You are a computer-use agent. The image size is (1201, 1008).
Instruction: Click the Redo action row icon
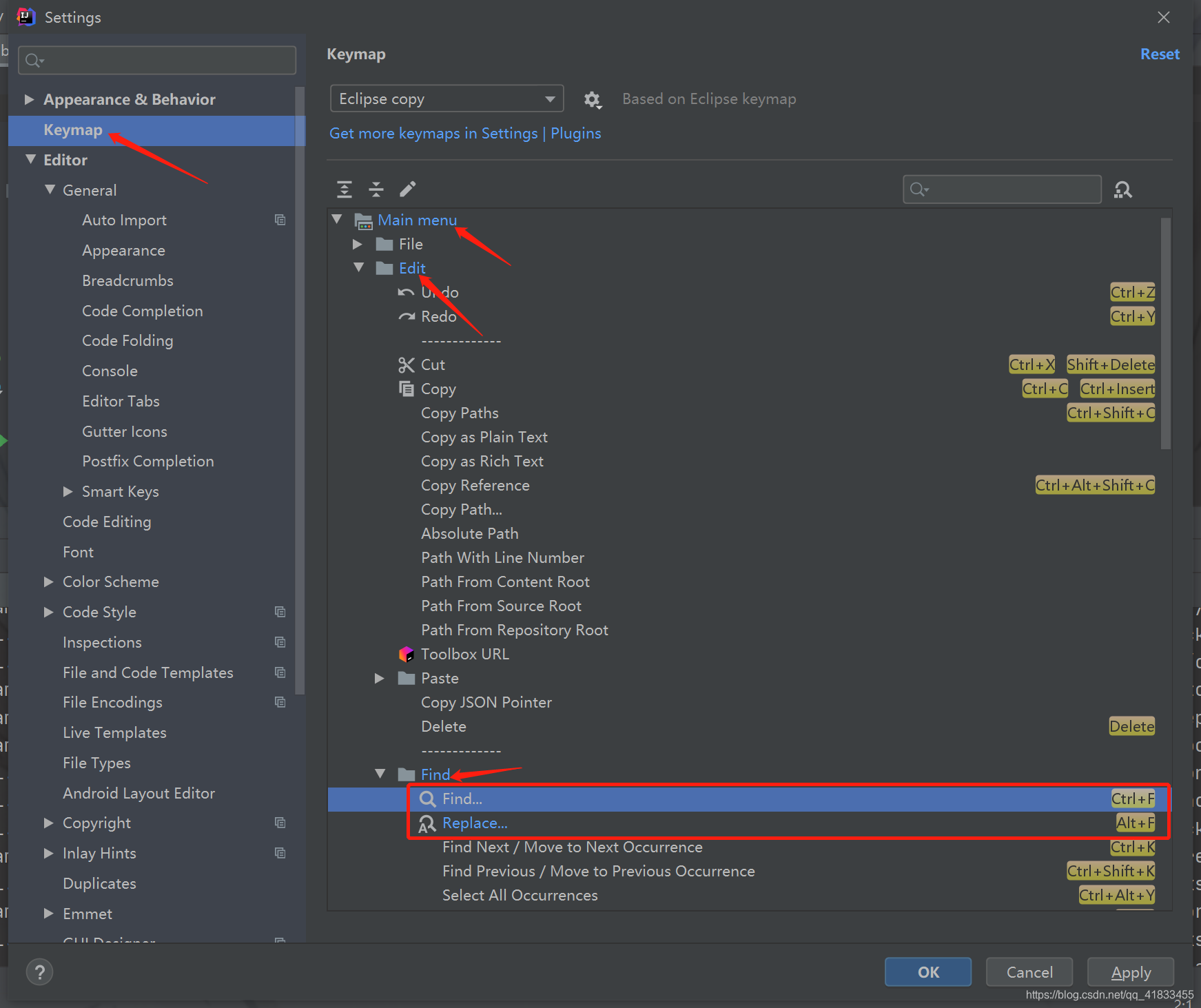(x=407, y=317)
